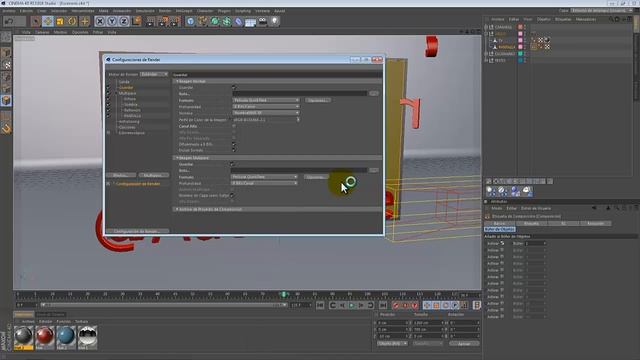The image size is (640, 360).
Task: Click the coordinate system icon
Action: [136, 21]
